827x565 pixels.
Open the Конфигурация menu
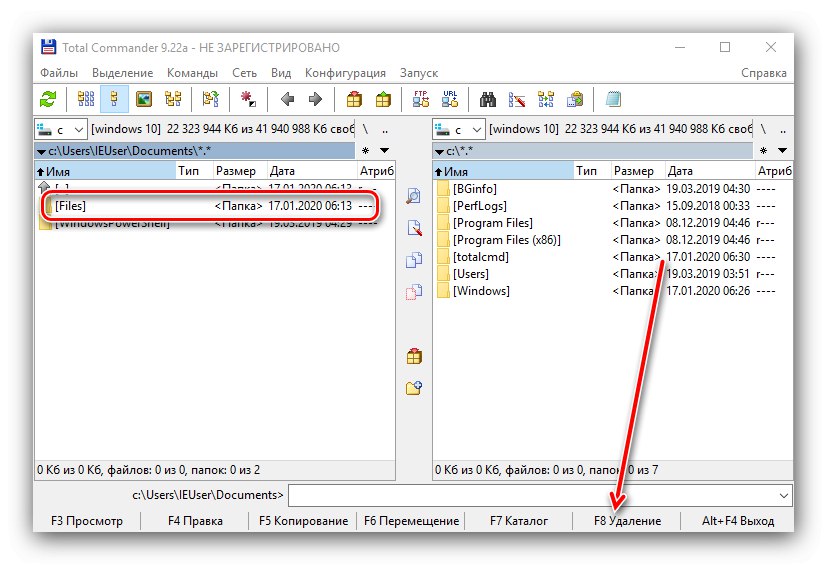(x=345, y=73)
